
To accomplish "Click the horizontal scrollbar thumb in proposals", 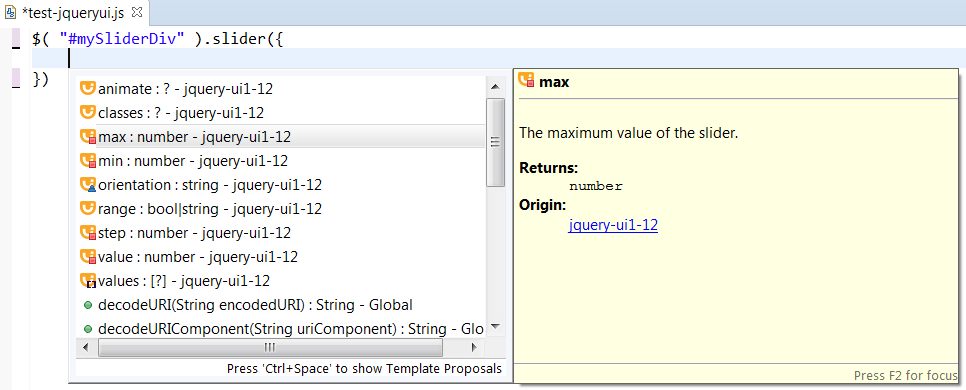I will pyautogui.click(x=270, y=348).
